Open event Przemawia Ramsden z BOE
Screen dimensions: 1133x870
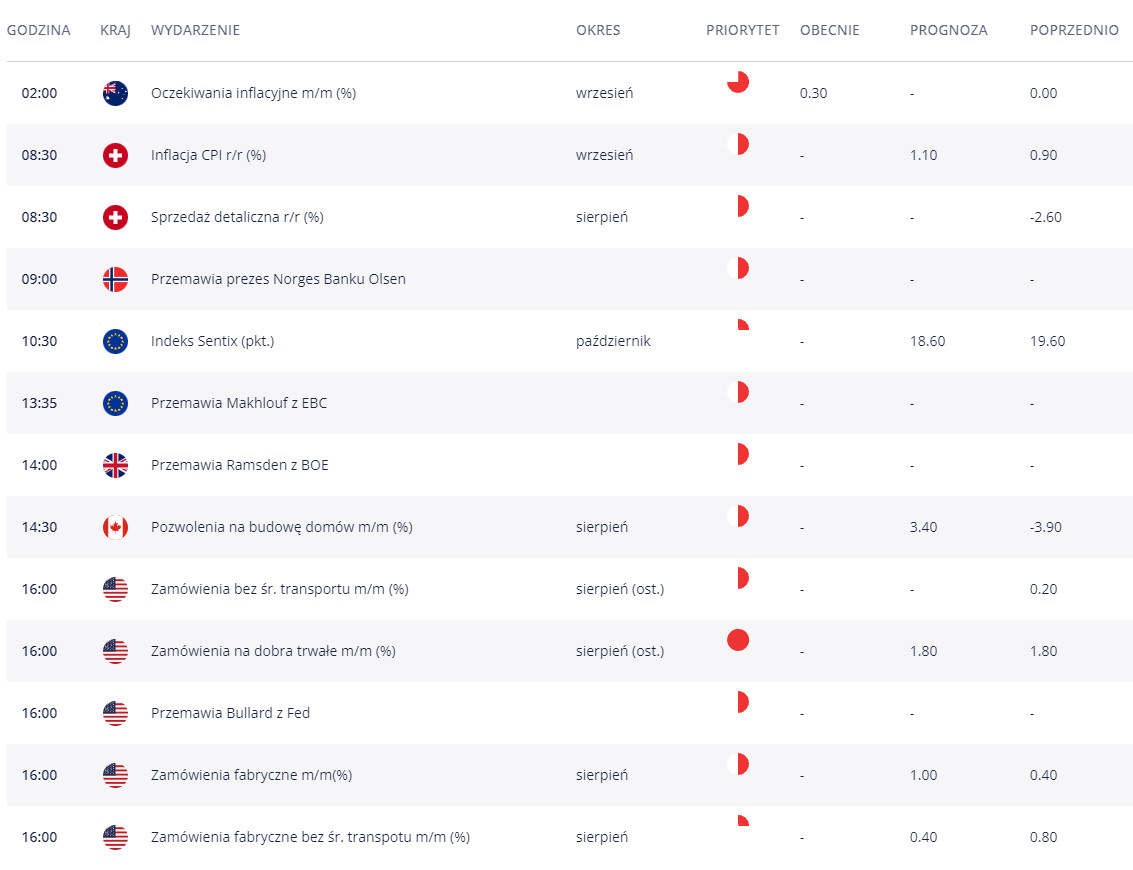click(x=240, y=465)
